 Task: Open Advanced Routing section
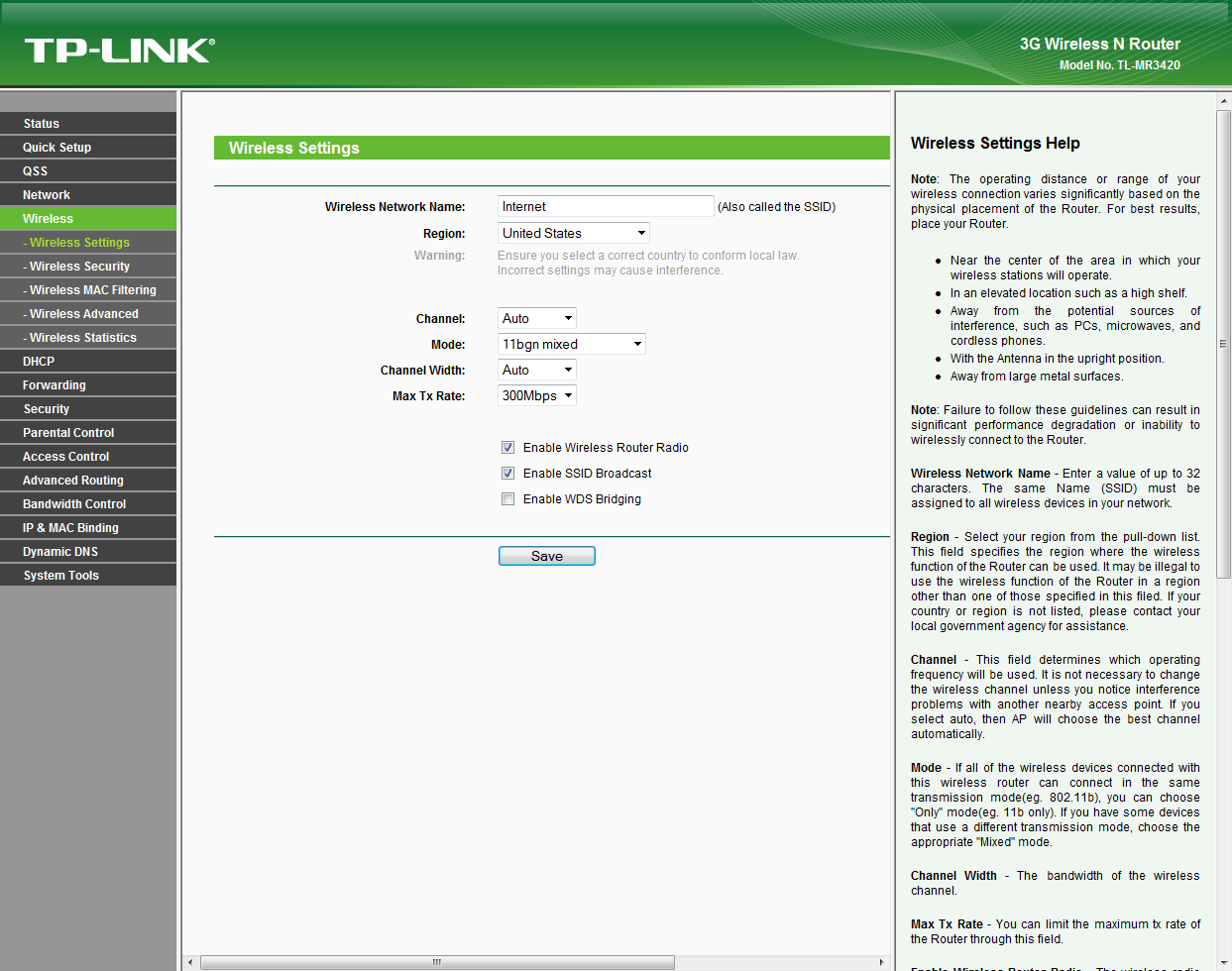click(x=88, y=481)
